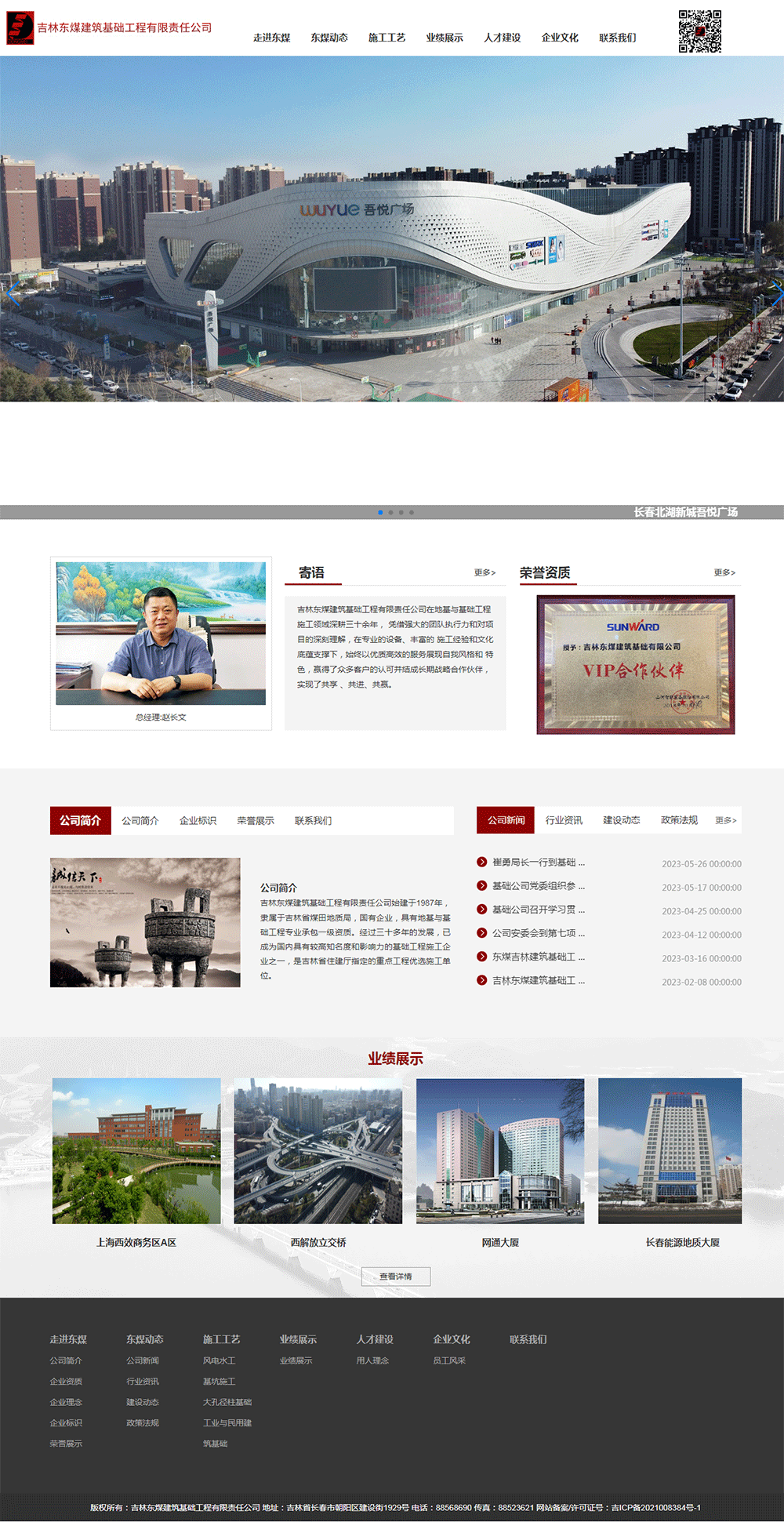The height and width of the screenshot is (1522, 784).
Task: Open news item 基础公司党委组织参
Action: 539,886
